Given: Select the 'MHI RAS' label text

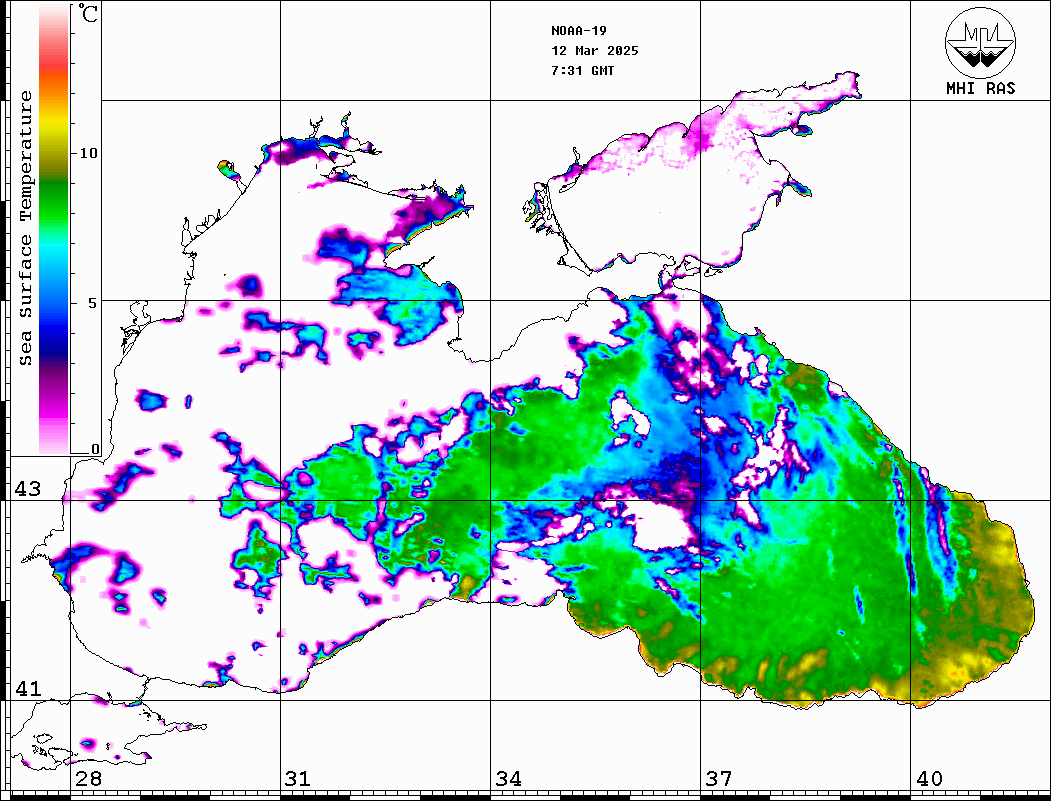Looking at the screenshot, I should tap(980, 88).
